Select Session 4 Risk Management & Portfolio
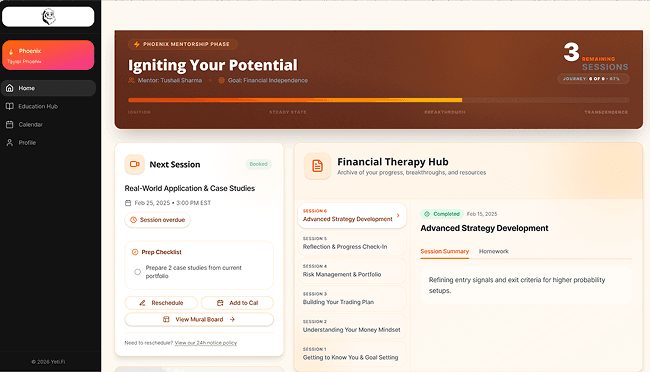The width and height of the screenshot is (650, 372). (x=352, y=270)
